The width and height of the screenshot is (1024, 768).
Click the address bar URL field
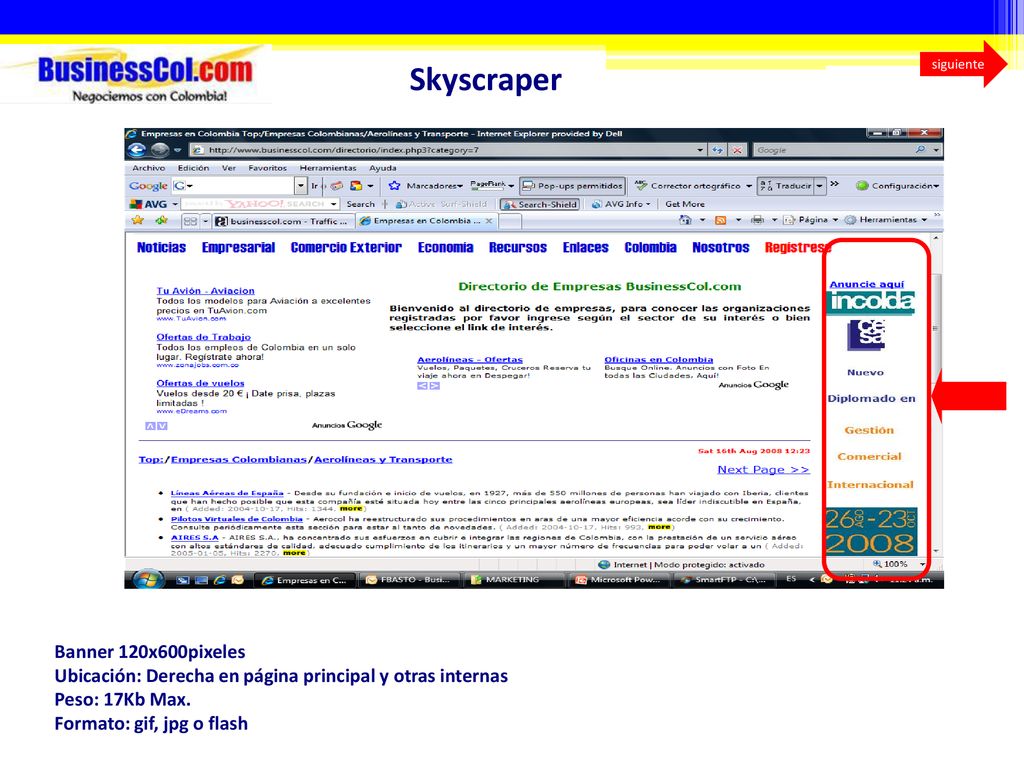448,150
